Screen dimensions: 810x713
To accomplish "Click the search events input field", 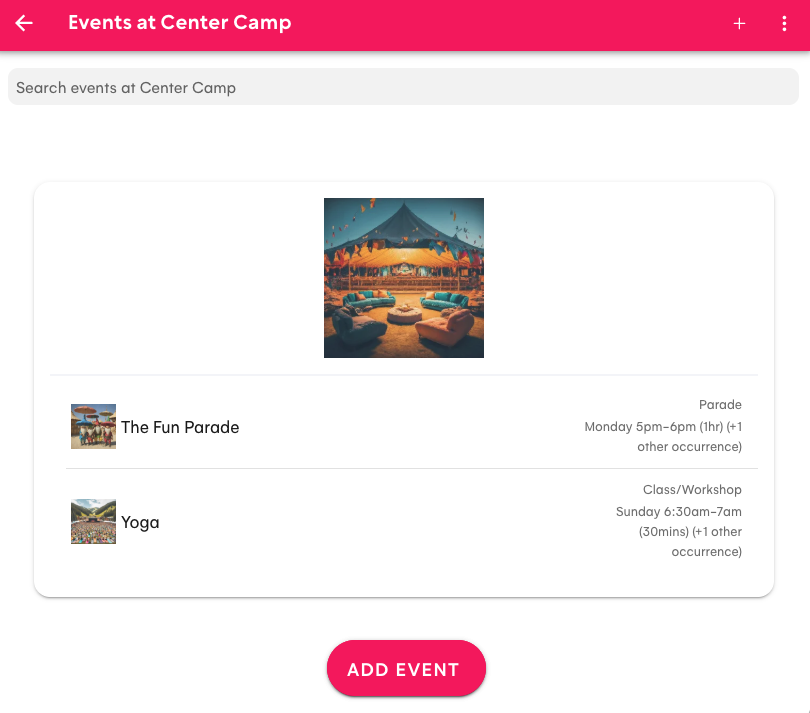I will (x=403, y=87).
